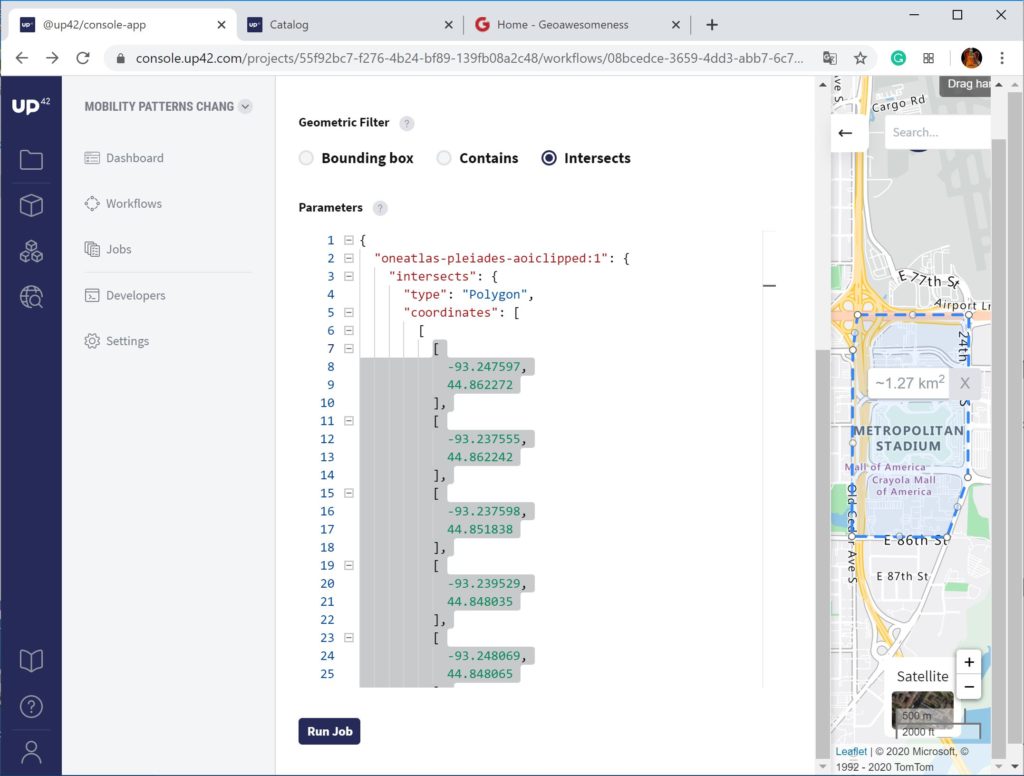
Task: Open the Jobs menu item
Action: 108,250
